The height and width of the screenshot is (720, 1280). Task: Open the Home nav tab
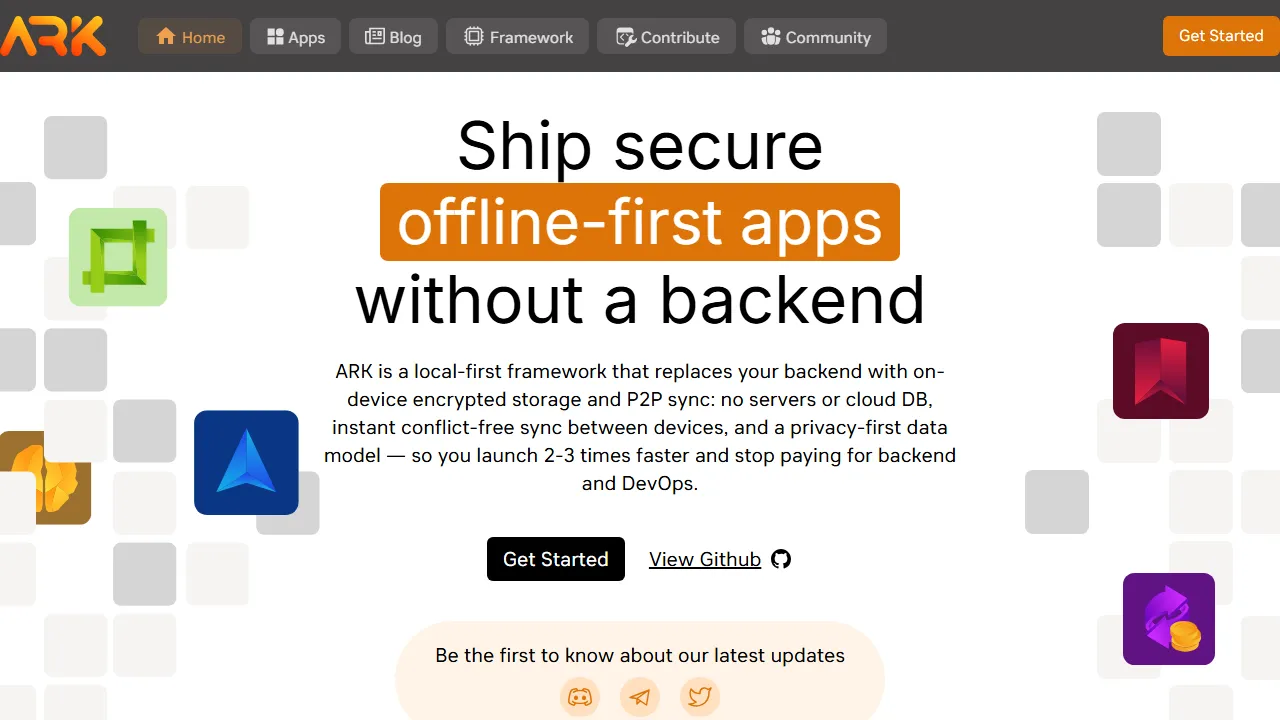click(190, 37)
